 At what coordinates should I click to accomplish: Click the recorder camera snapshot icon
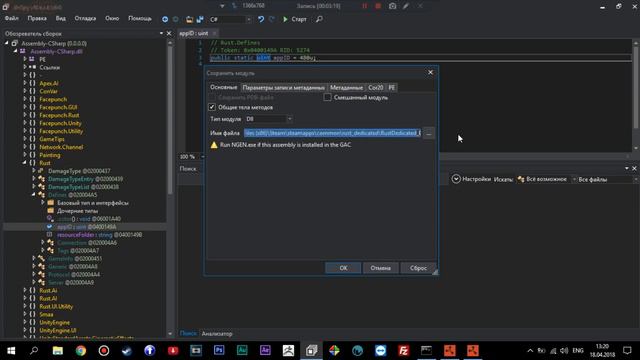pyautogui.click(x=392, y=6)
